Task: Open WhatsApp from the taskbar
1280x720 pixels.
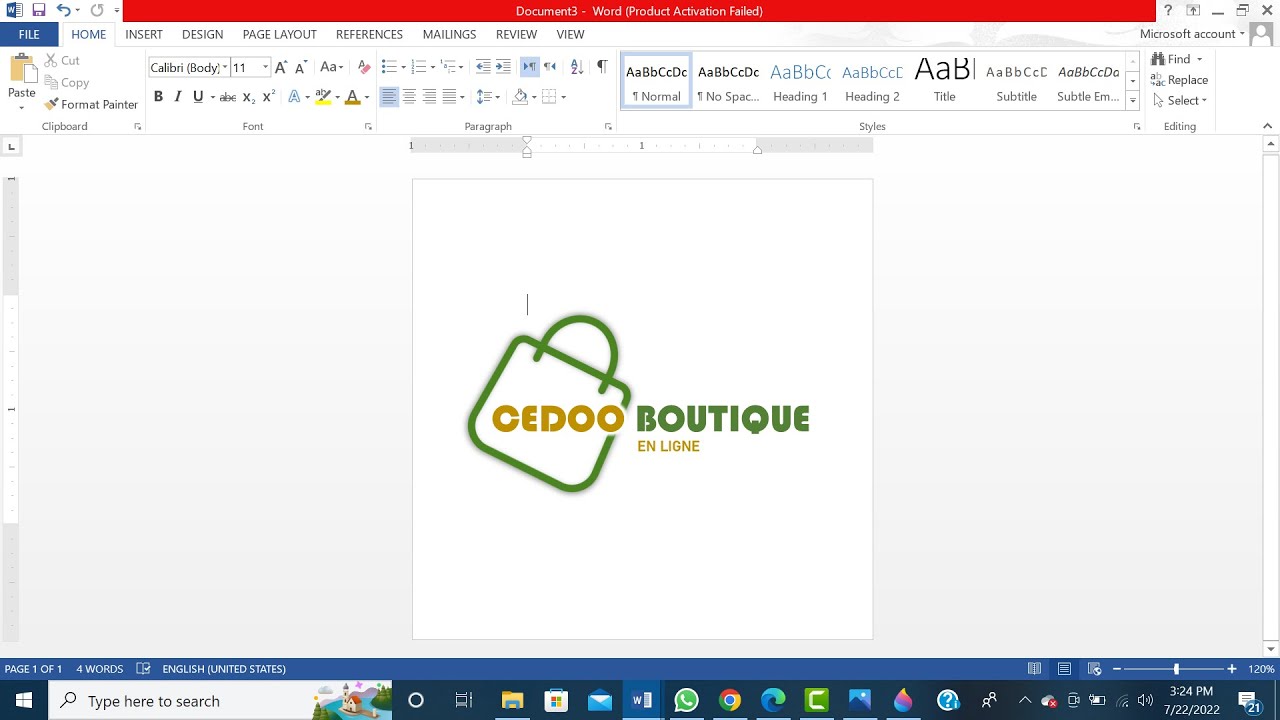Action: pyautogui.click(x=686, y=700)
